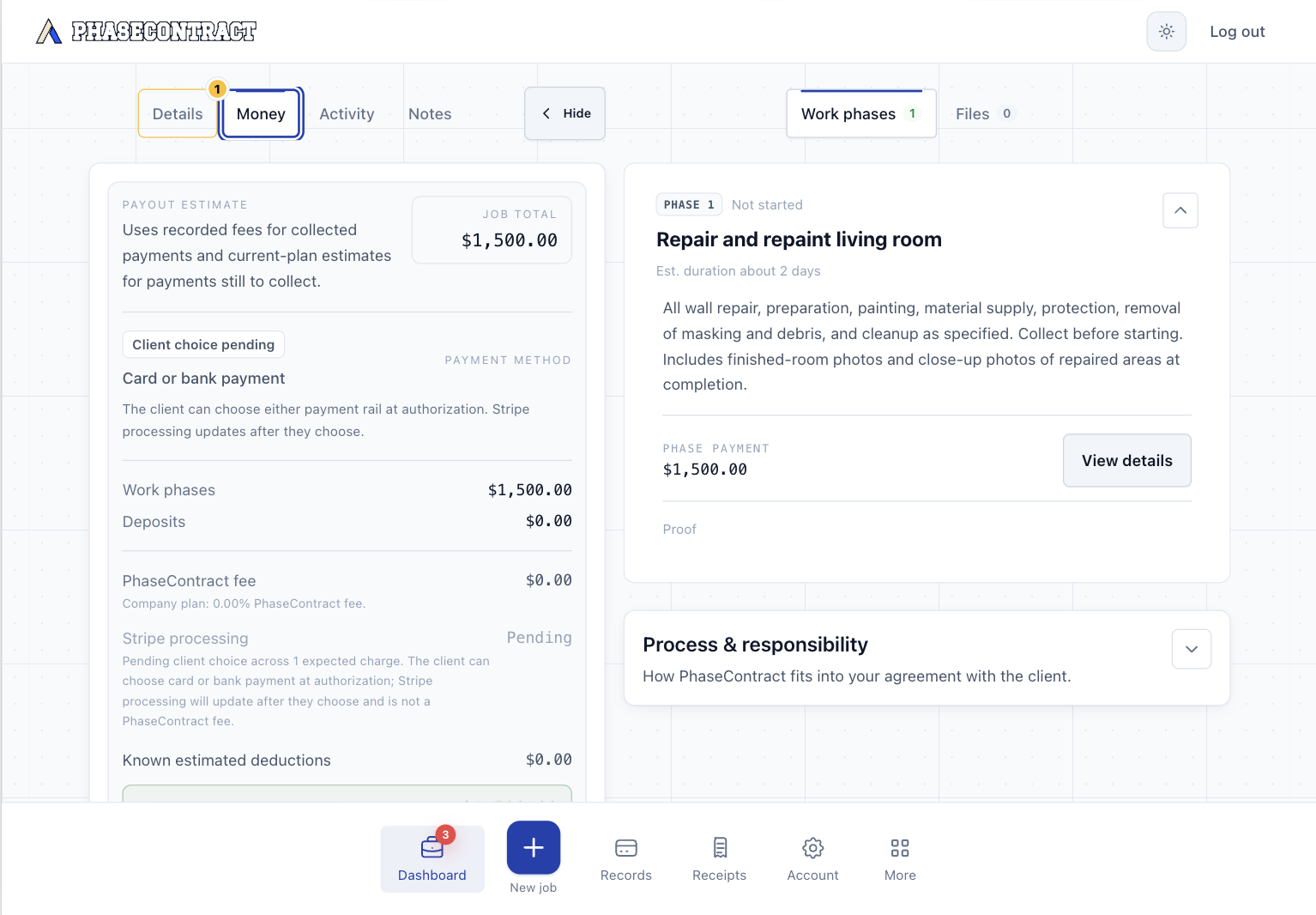Click the PHASE 1 label badge
Viewport: 1316px width, 915px height.
tap(689, 204)
